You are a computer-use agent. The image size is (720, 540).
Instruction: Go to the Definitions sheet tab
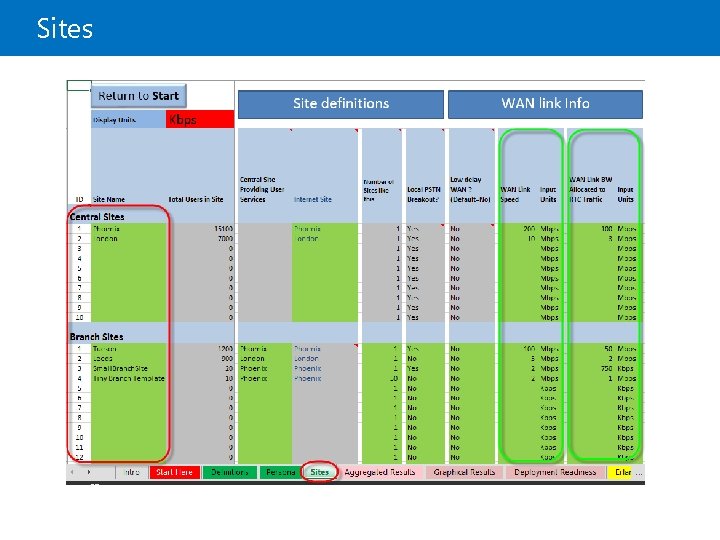point(230,472)
